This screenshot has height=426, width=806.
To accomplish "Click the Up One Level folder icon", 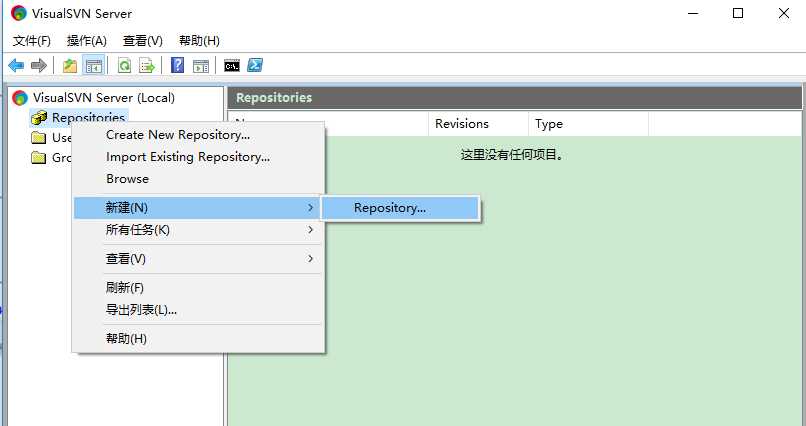I will (x=69, y=66).
